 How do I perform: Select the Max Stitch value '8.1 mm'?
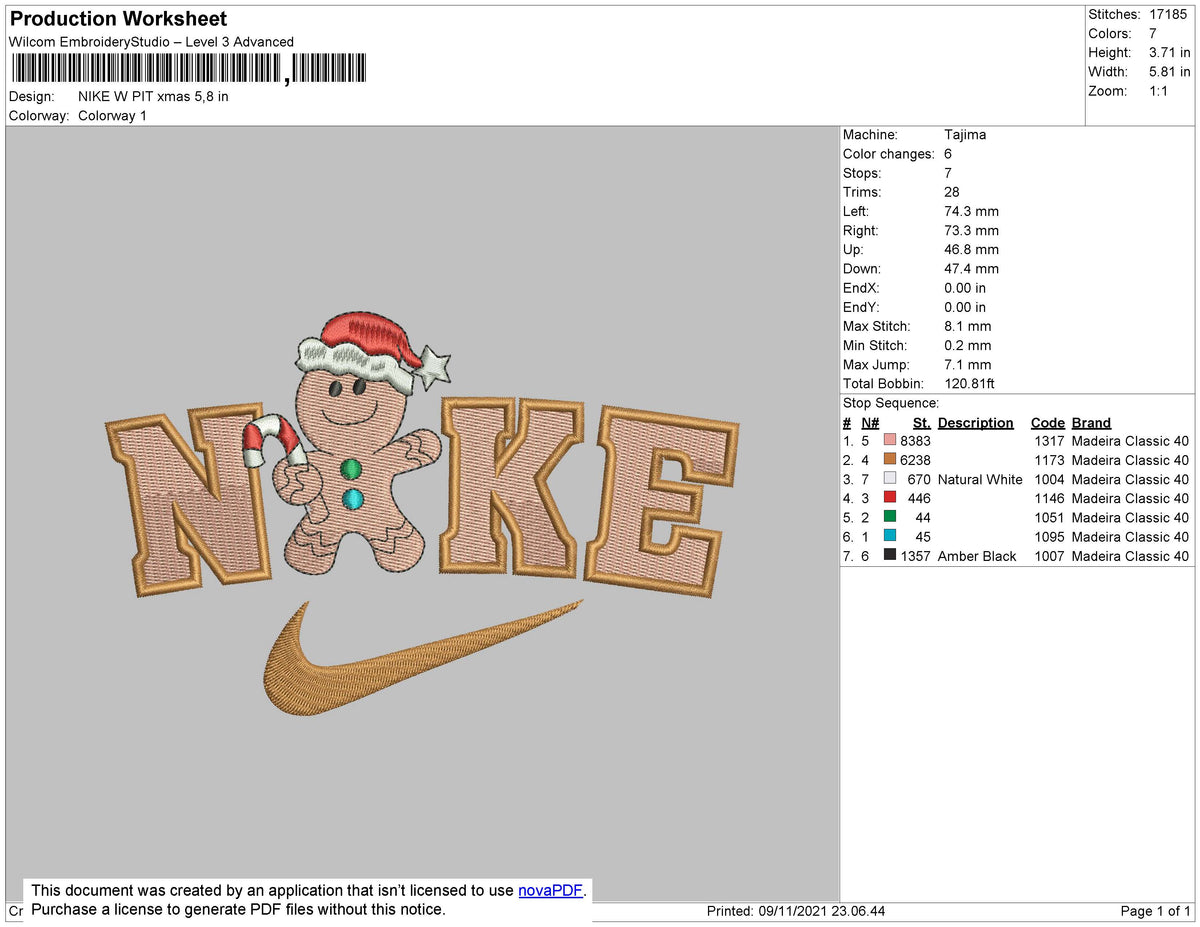coord(967,327)
